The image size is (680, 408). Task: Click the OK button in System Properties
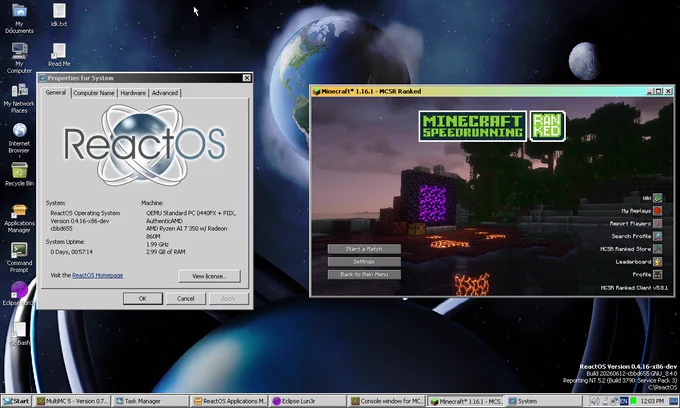click(x=143, y=298)
